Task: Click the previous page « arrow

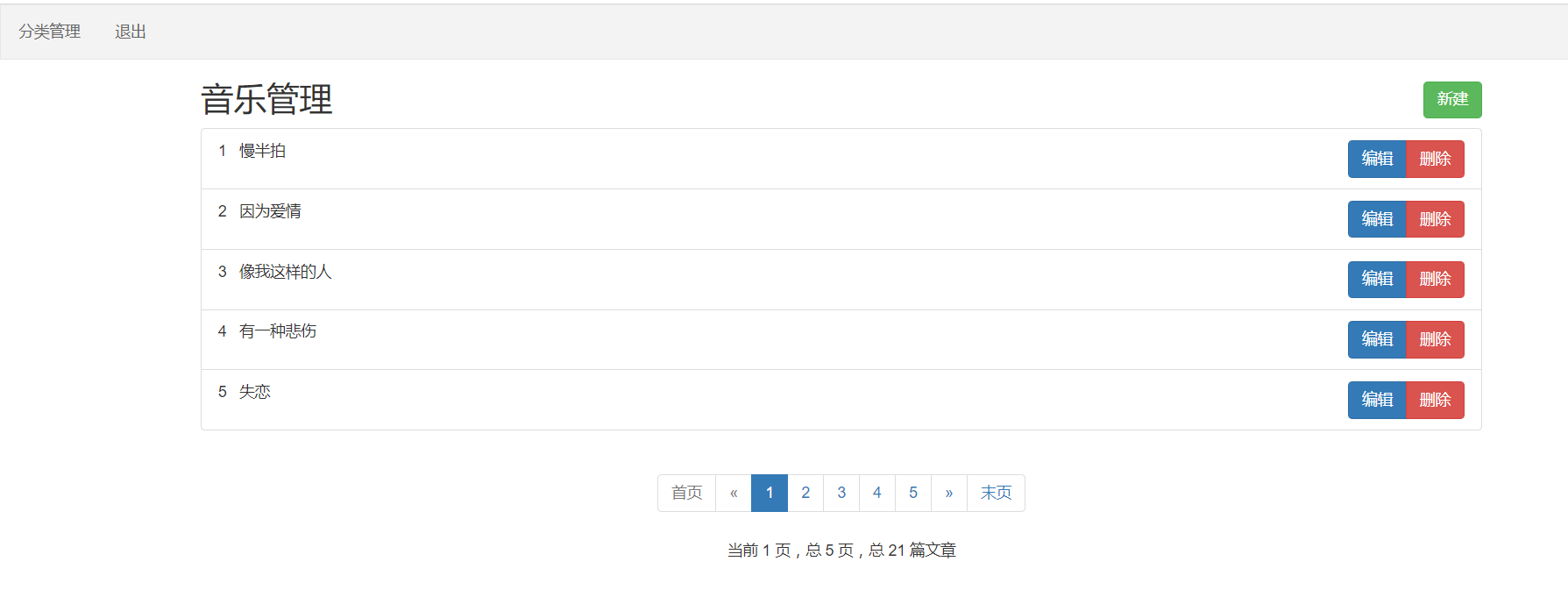Action: click(x=734, y=493)
